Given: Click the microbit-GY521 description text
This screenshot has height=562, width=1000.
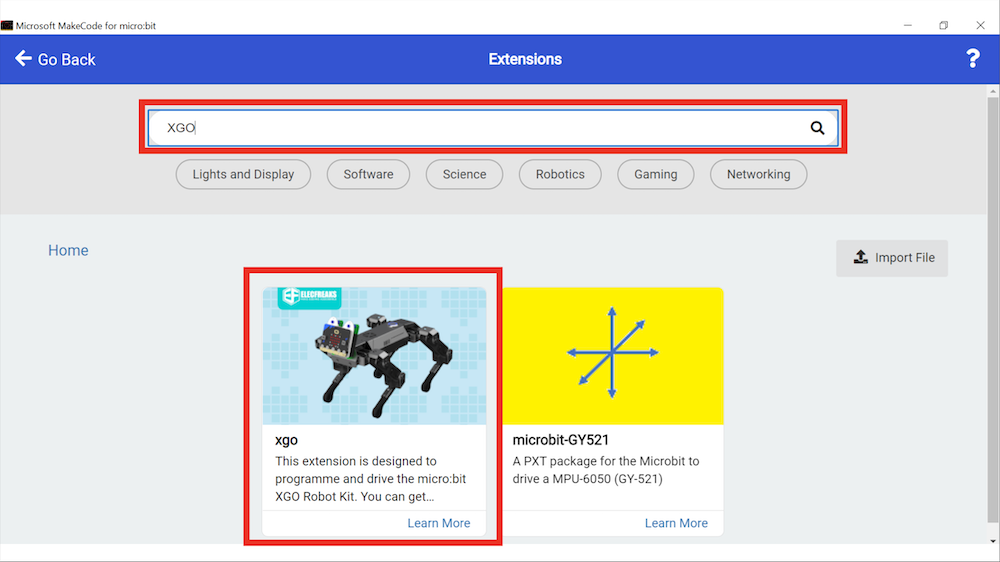Looking at the screenshot, I should pos(606,470).
